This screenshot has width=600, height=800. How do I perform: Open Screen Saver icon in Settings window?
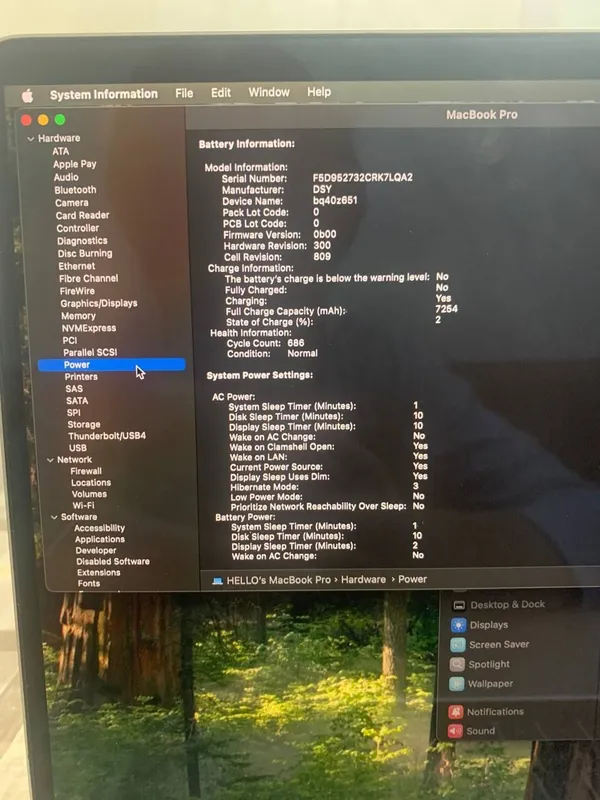pyautogui.click(x=458, y=645)
